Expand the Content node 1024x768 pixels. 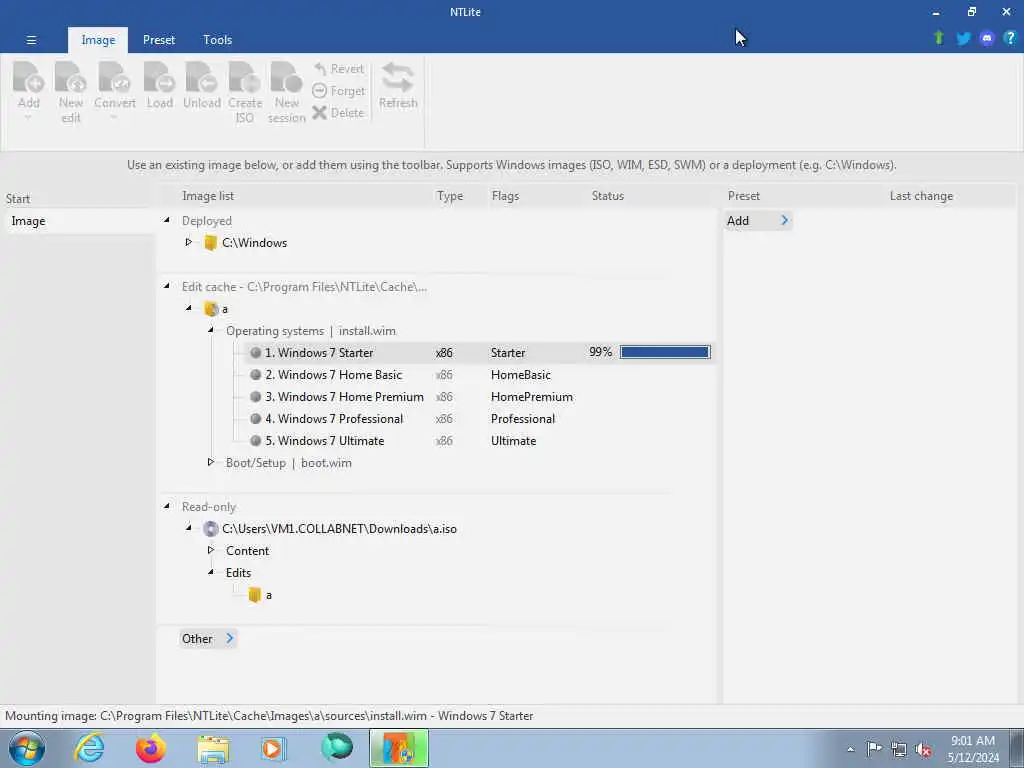click(x=211, y=551)
